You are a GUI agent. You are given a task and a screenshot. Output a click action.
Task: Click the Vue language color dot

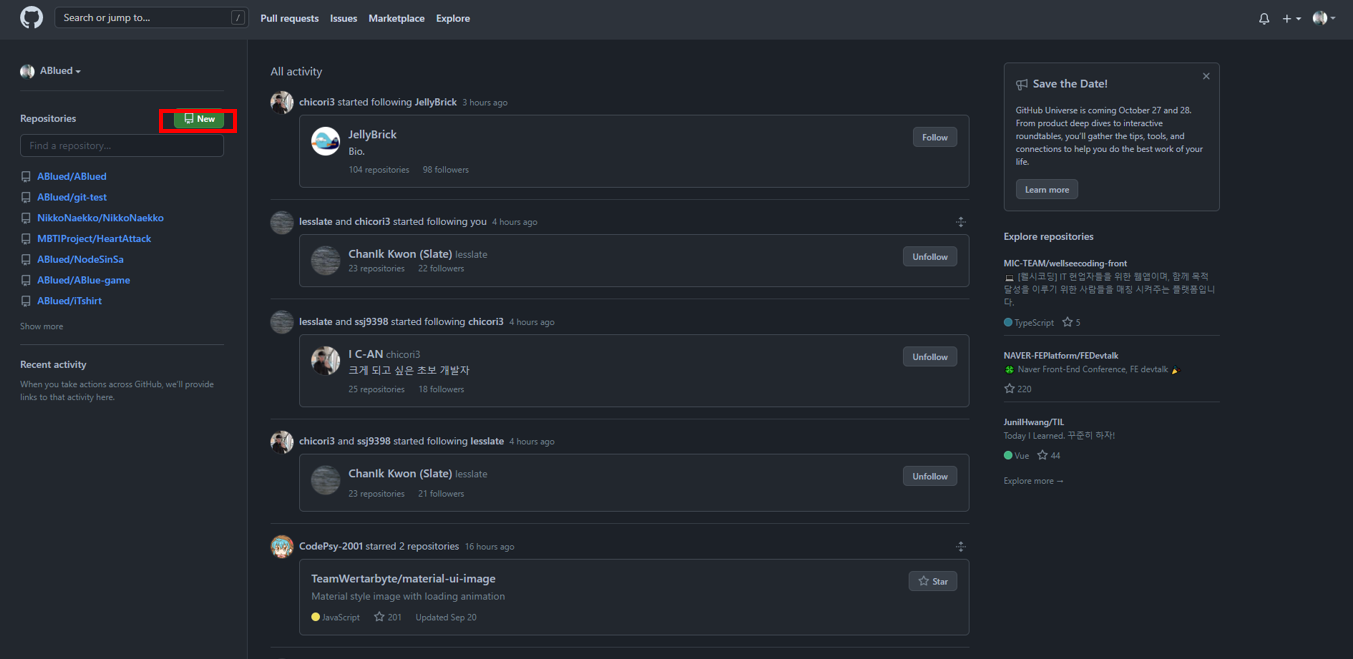tap(1008, 455)
